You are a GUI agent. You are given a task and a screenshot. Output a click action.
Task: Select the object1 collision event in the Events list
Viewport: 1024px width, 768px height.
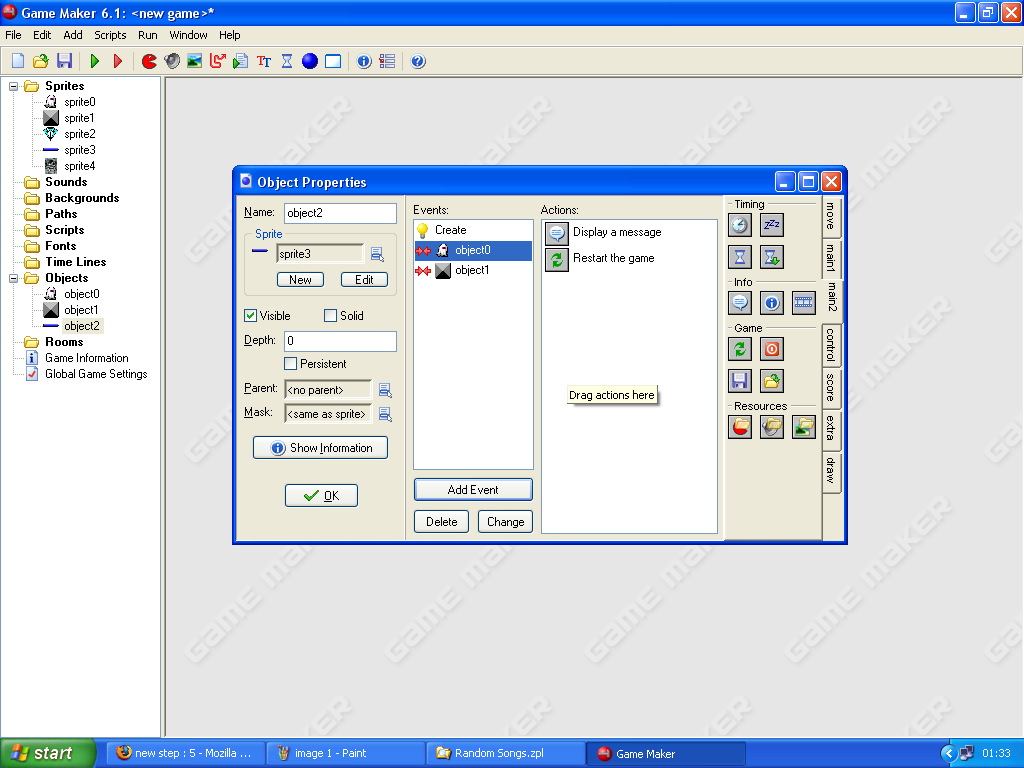click(473, 270)
